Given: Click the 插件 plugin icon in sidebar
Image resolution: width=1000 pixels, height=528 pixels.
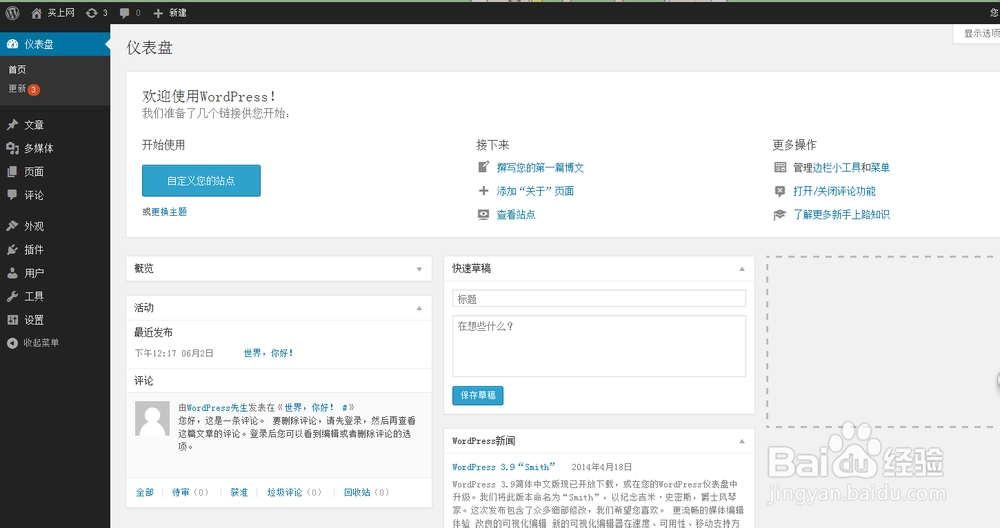Looking at the screenshot, I should pos(12,249).
